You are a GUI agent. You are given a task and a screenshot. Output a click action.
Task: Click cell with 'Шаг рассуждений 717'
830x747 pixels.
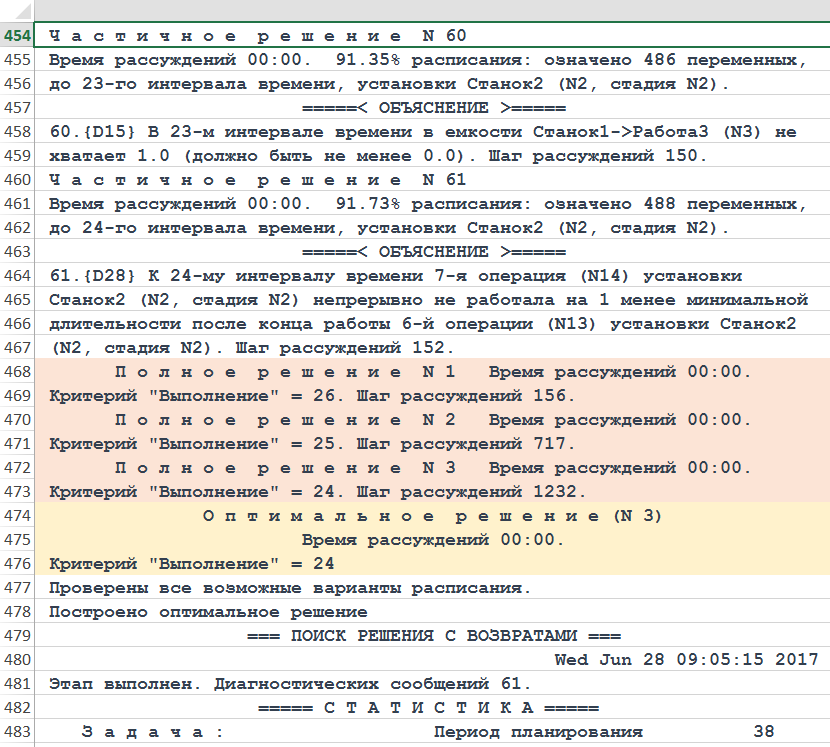pos(312,444)
